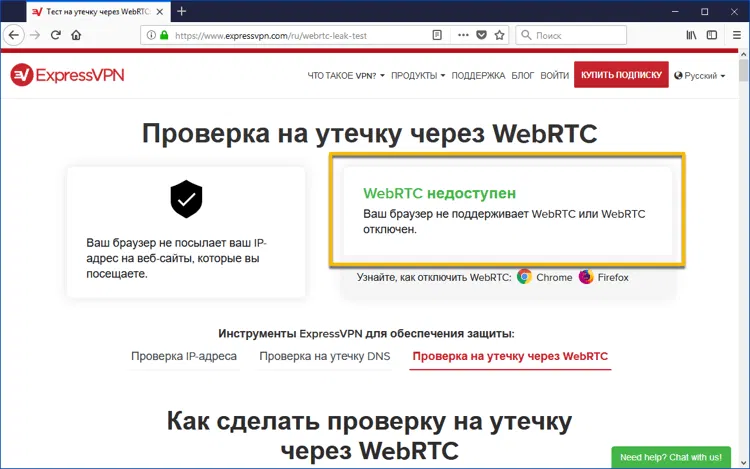Screen dimensions: 750x469
Task: Click the WebRTC недоступен heading
Action: [440, 193]
